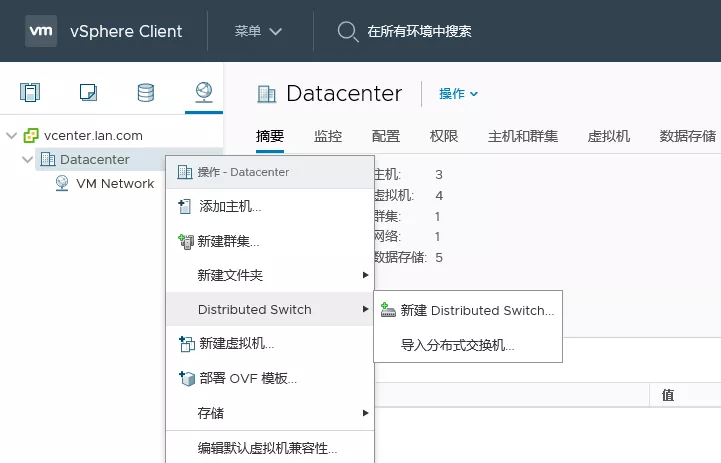Click the search magnifier icon

tap(347, 31)
